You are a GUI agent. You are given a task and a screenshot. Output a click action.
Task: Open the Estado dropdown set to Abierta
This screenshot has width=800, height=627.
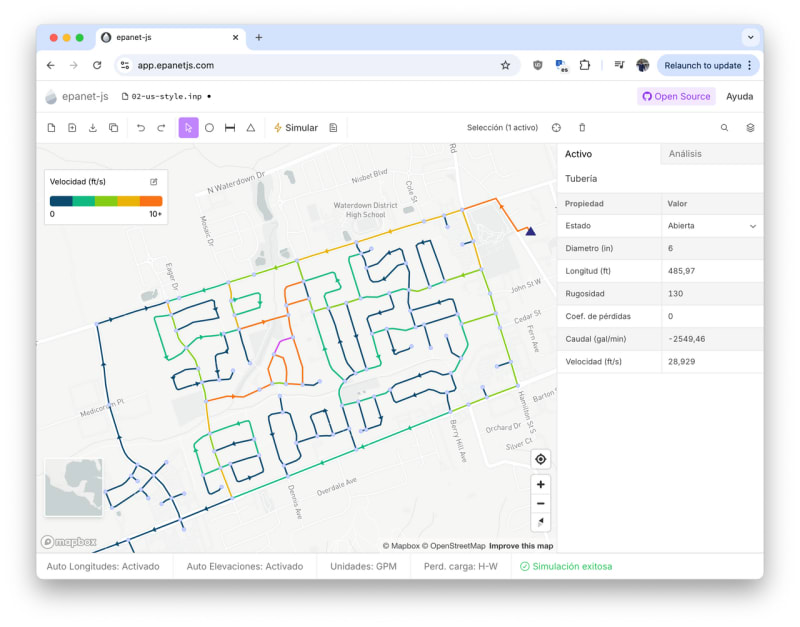(710, 226)
